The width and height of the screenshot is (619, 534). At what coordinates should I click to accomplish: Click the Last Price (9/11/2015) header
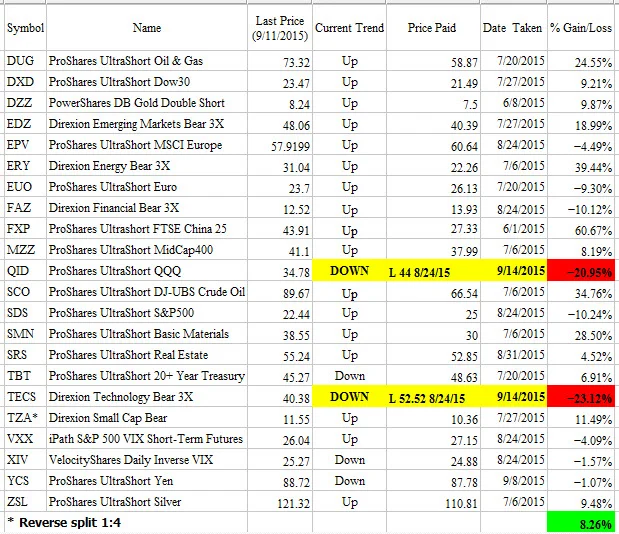click(280, 28)
